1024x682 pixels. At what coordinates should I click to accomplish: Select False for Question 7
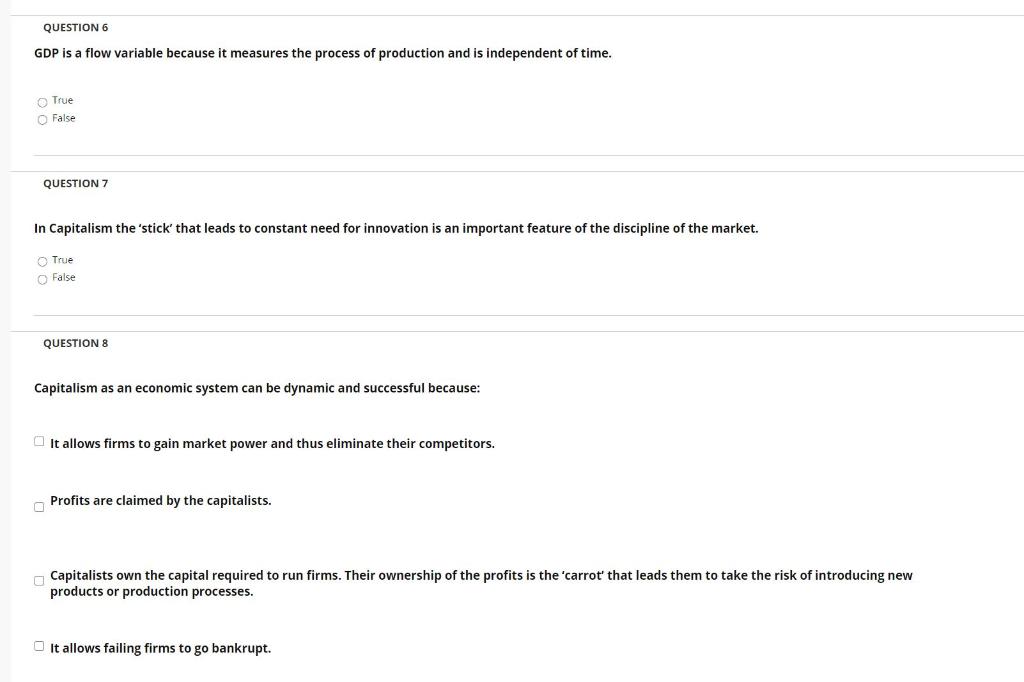(x=42, y=278)
